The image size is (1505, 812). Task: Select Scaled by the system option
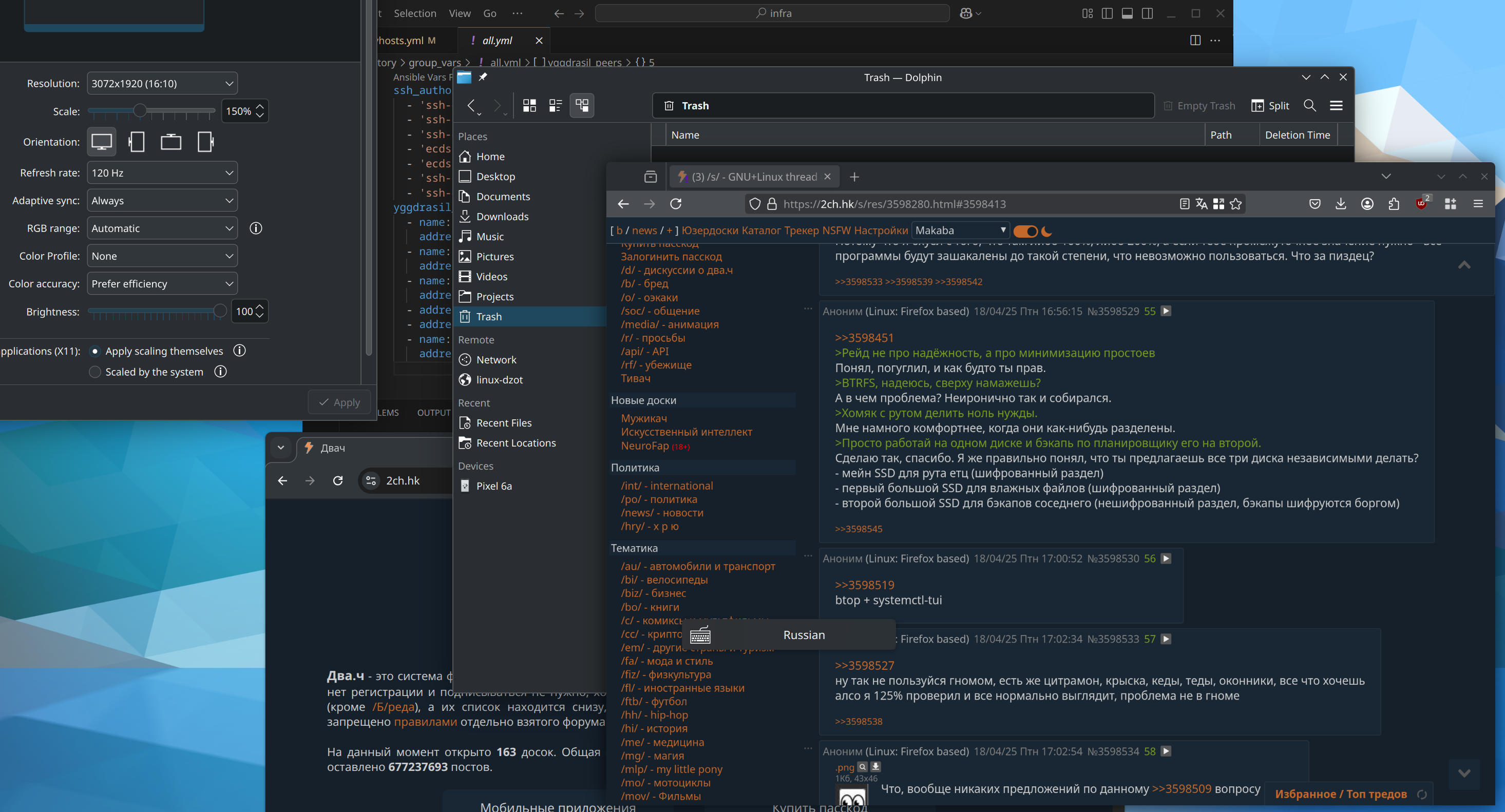tap(95, 372)
